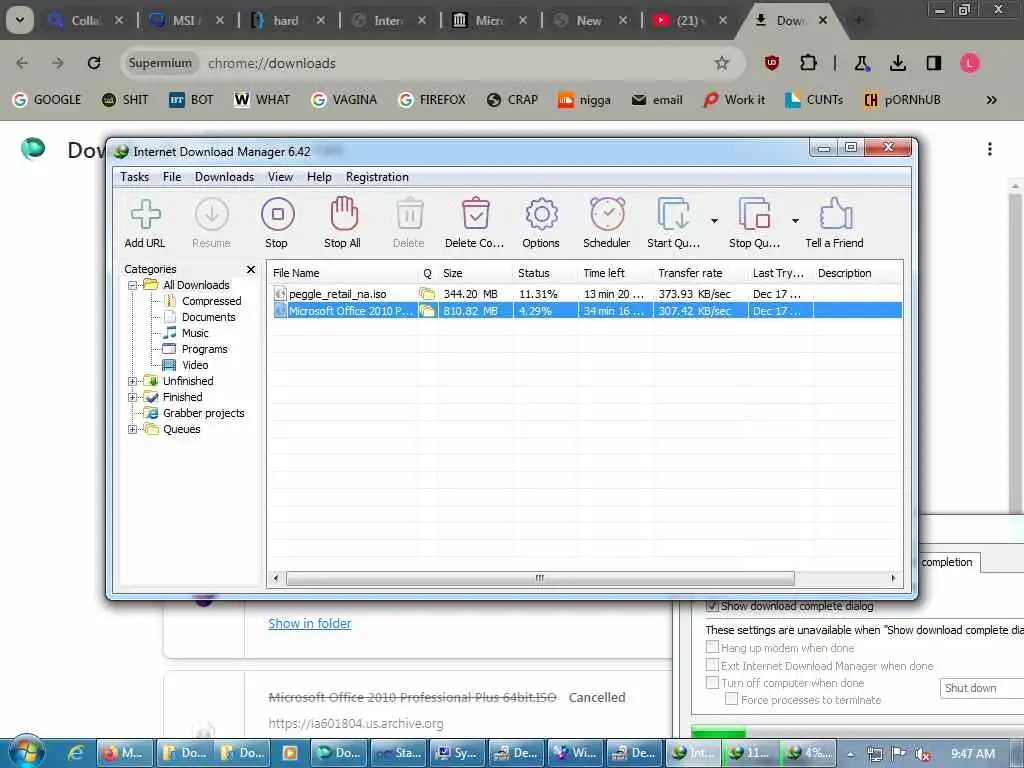The image size is (1024, 768).
Task: Click the ia601804.us.archive.org URL link
Action: click(356, 724)
